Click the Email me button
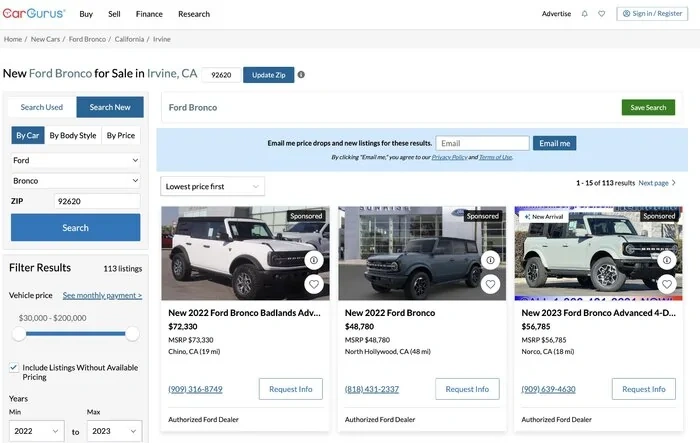The height and width of the screenshot is (443, 700). tap(554, 143)
